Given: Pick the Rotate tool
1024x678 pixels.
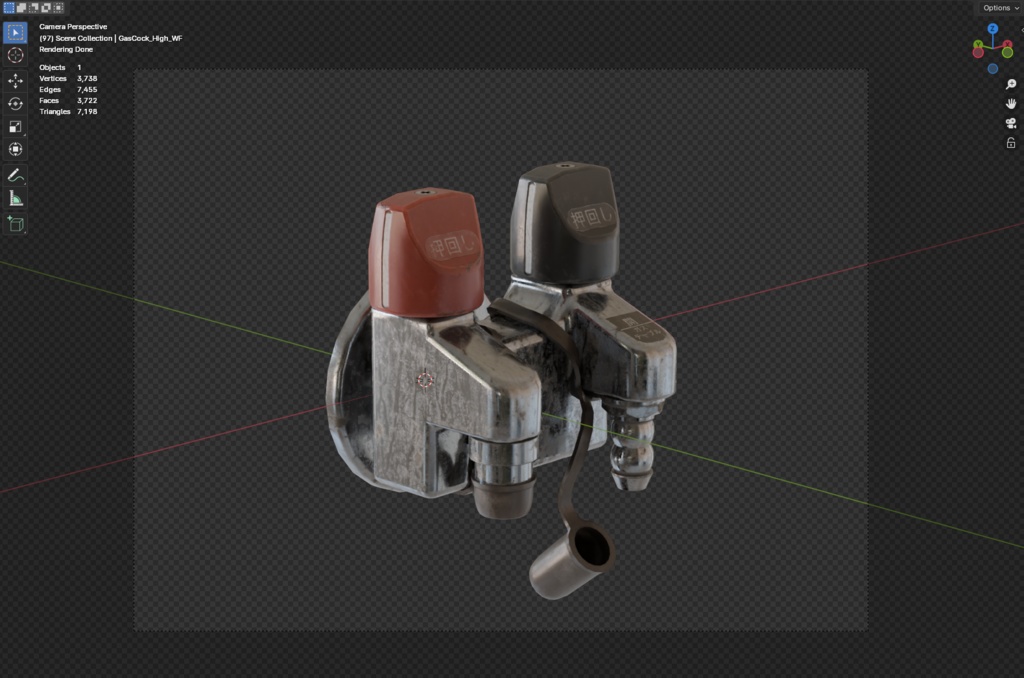Looking at the screenshot, I should click(x=16, y=104).
